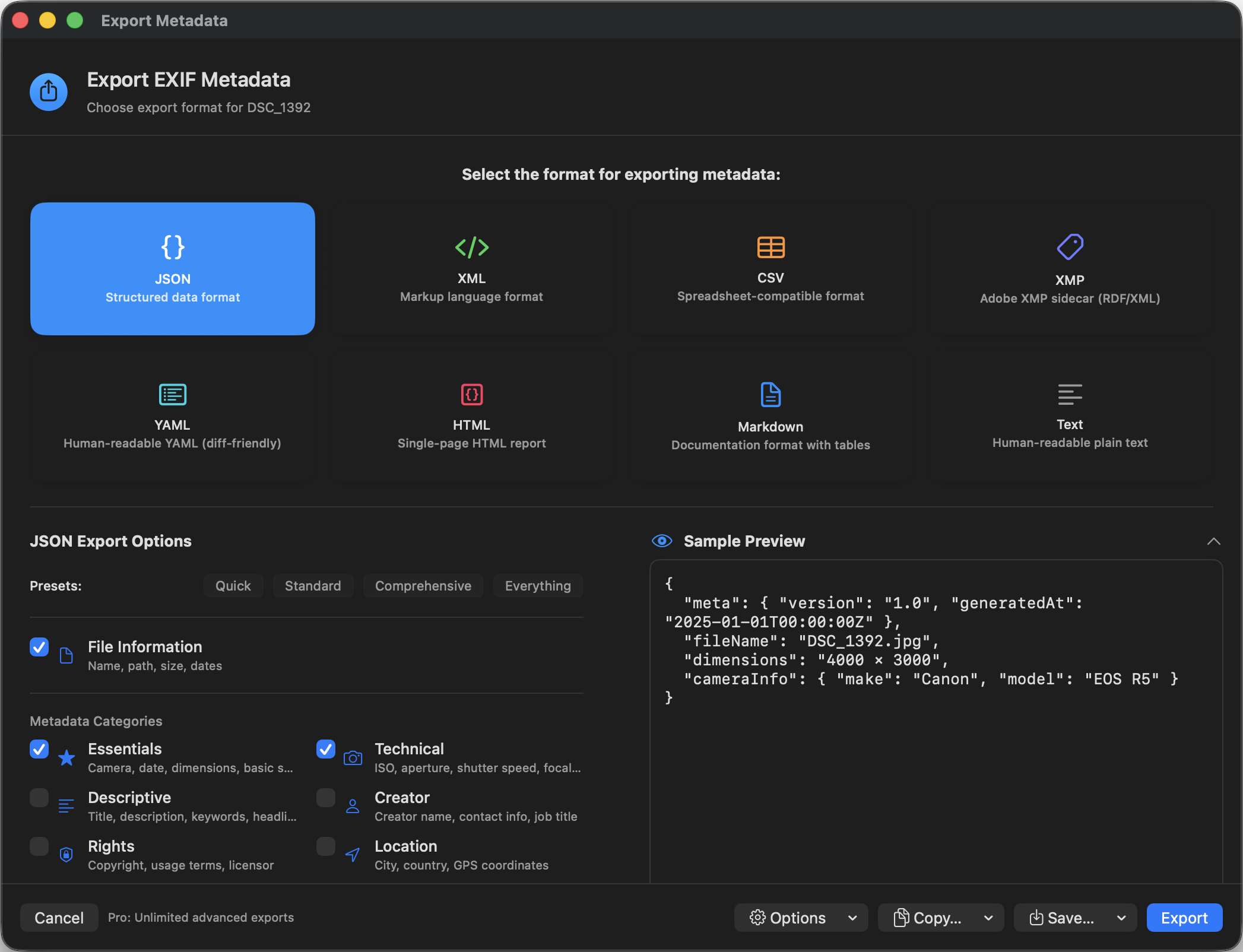Click 'Copyright, usage terms, licensor' description

click(181, 865)
